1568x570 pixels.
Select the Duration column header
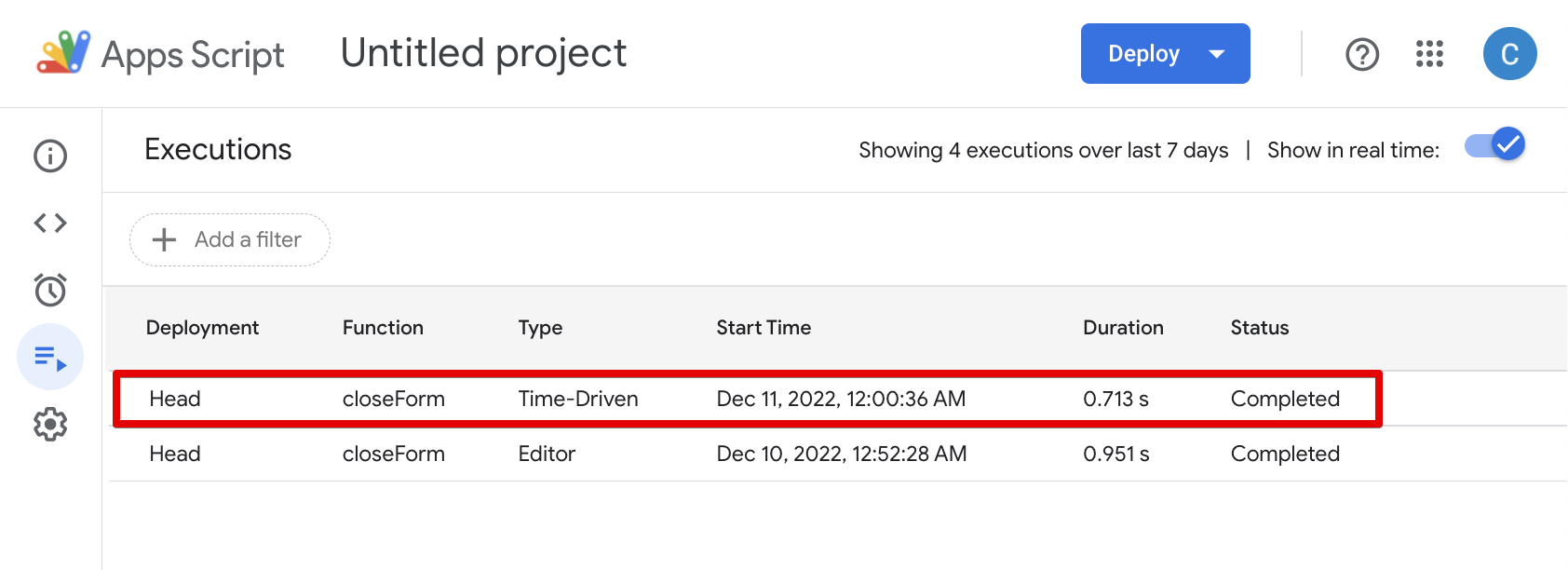[x=1123, y=328]
